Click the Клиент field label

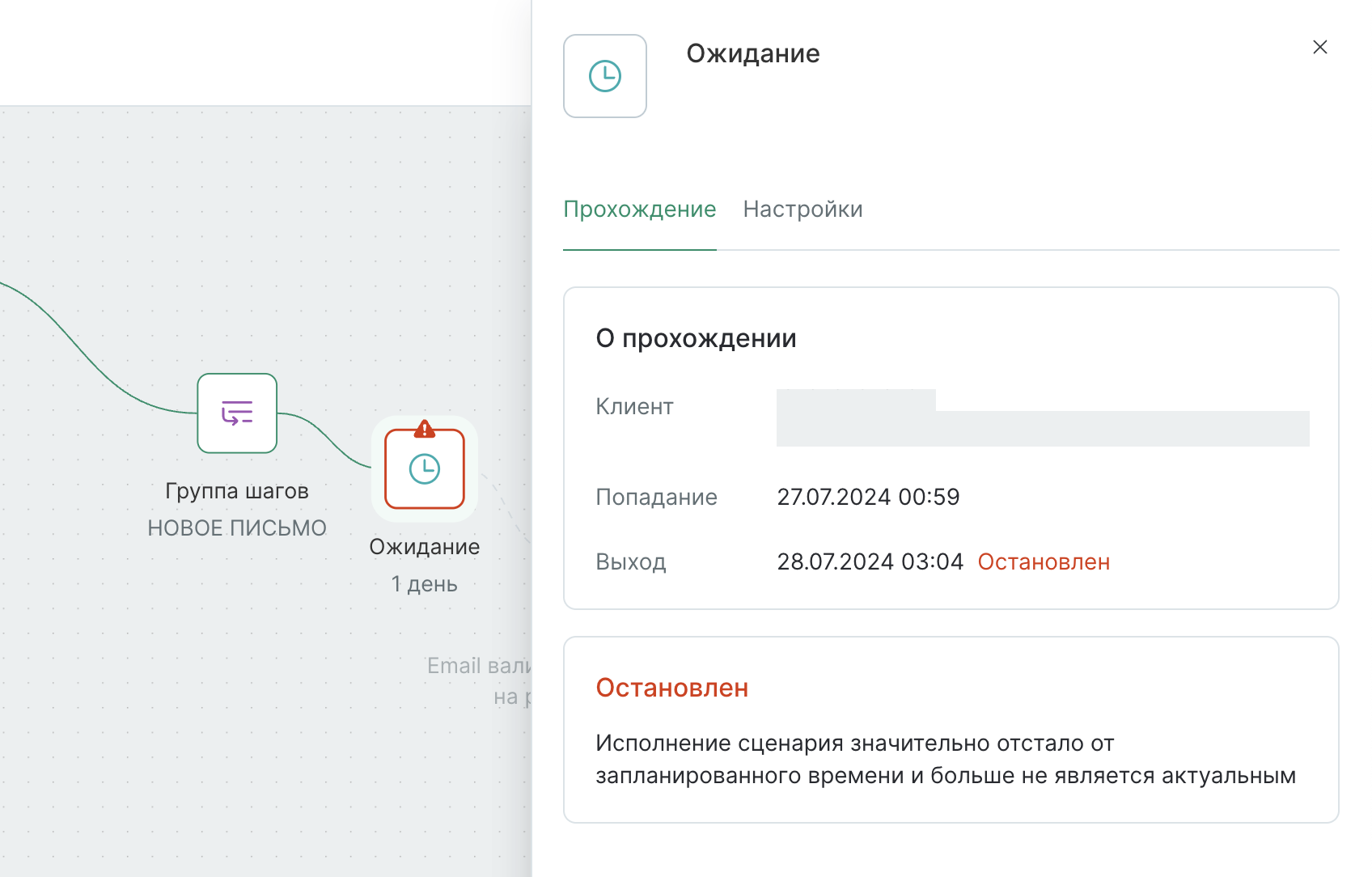[635, 406]
